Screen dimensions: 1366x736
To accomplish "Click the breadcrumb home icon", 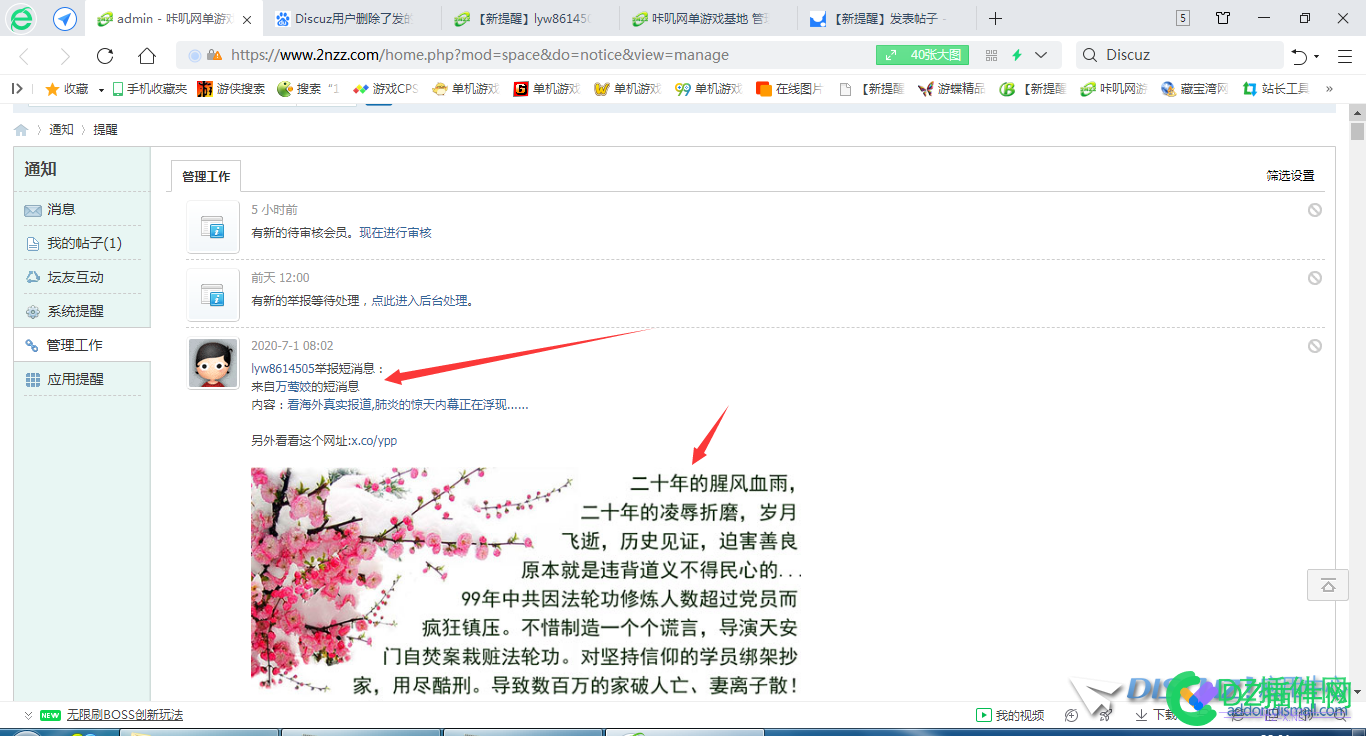I will (x=21, y=130).
